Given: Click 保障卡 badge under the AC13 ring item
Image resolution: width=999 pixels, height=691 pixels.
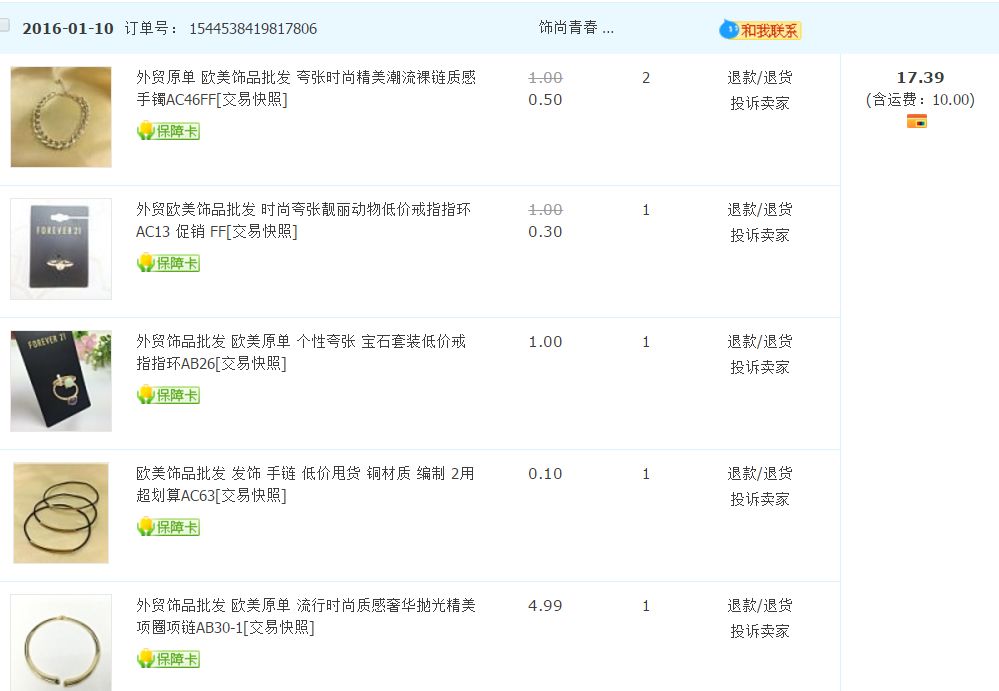Looking at the screenshot, I should (168, 263).
